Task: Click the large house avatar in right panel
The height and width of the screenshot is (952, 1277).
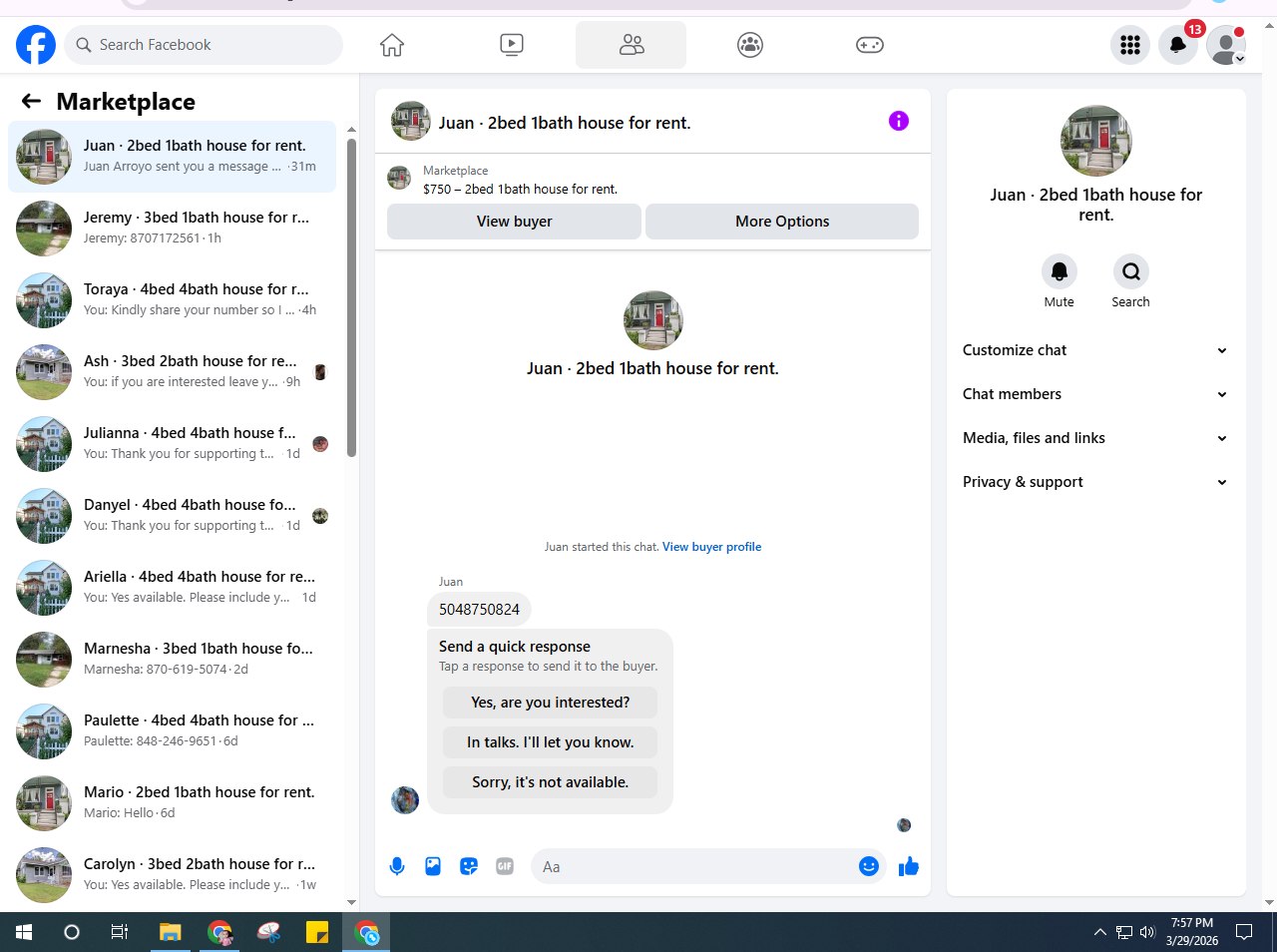Action: click(x=1096, y=141)
